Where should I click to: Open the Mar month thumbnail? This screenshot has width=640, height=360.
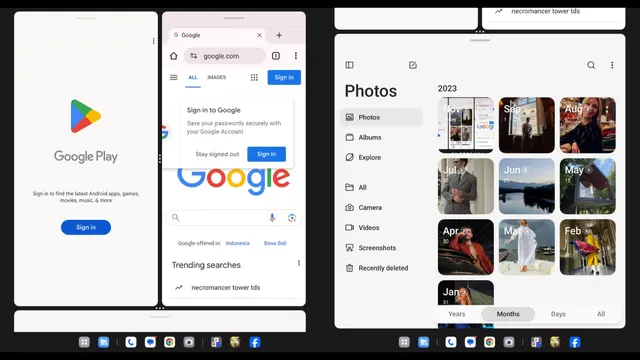click(527, 247)
